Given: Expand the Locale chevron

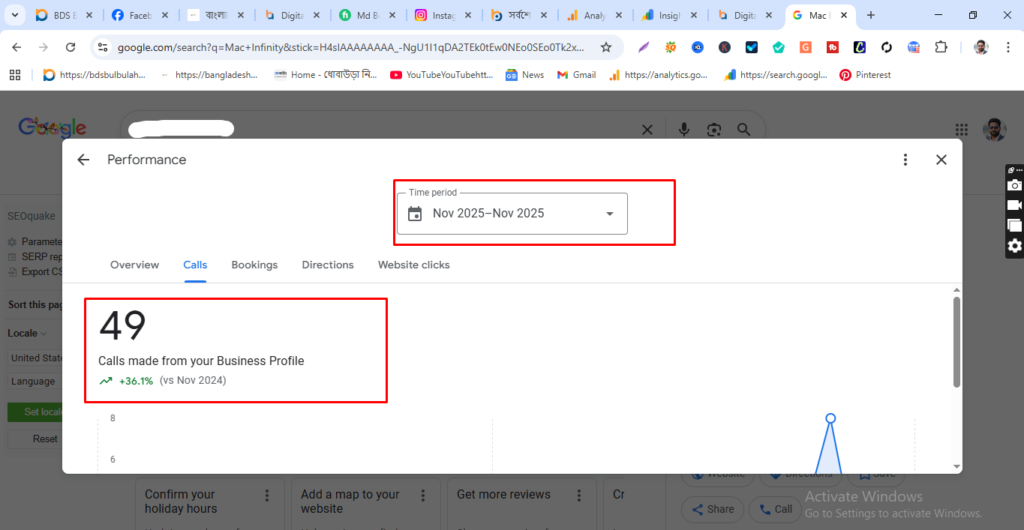Looking at the screenshot, I should coord(44,334).
